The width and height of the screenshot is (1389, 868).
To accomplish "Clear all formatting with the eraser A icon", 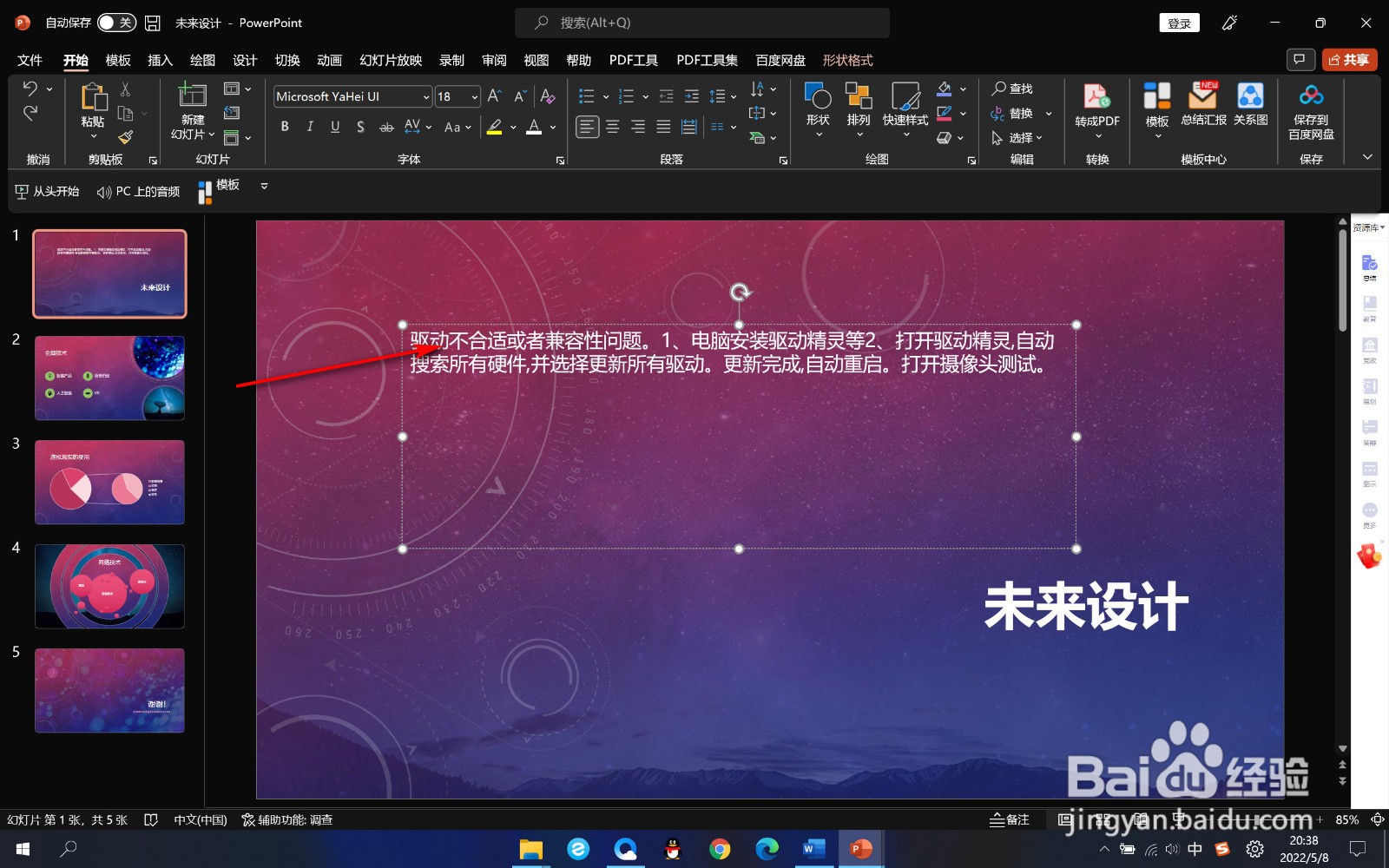I will click(547, 96).
